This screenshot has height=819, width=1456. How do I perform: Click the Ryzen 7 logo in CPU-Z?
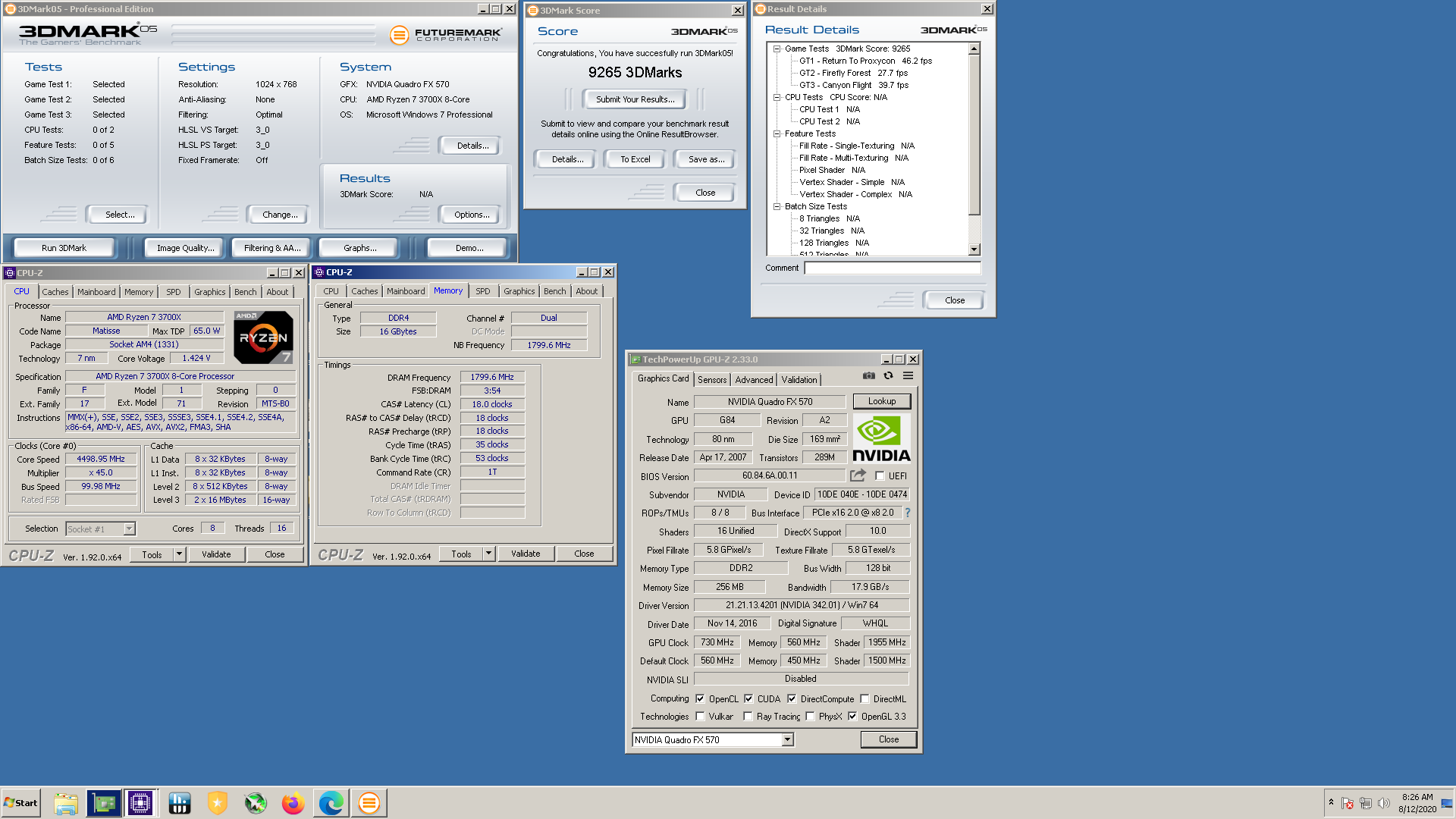(x=263, y=337)
